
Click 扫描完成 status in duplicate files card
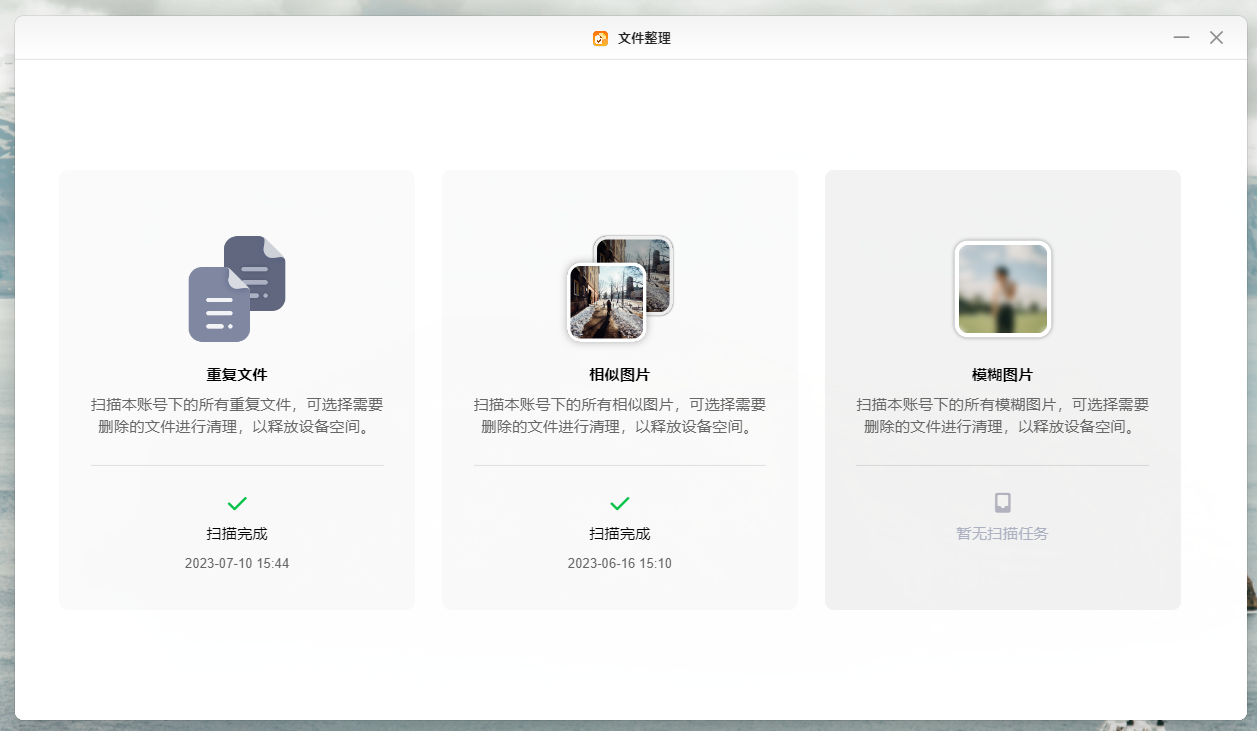coord(237,534)
